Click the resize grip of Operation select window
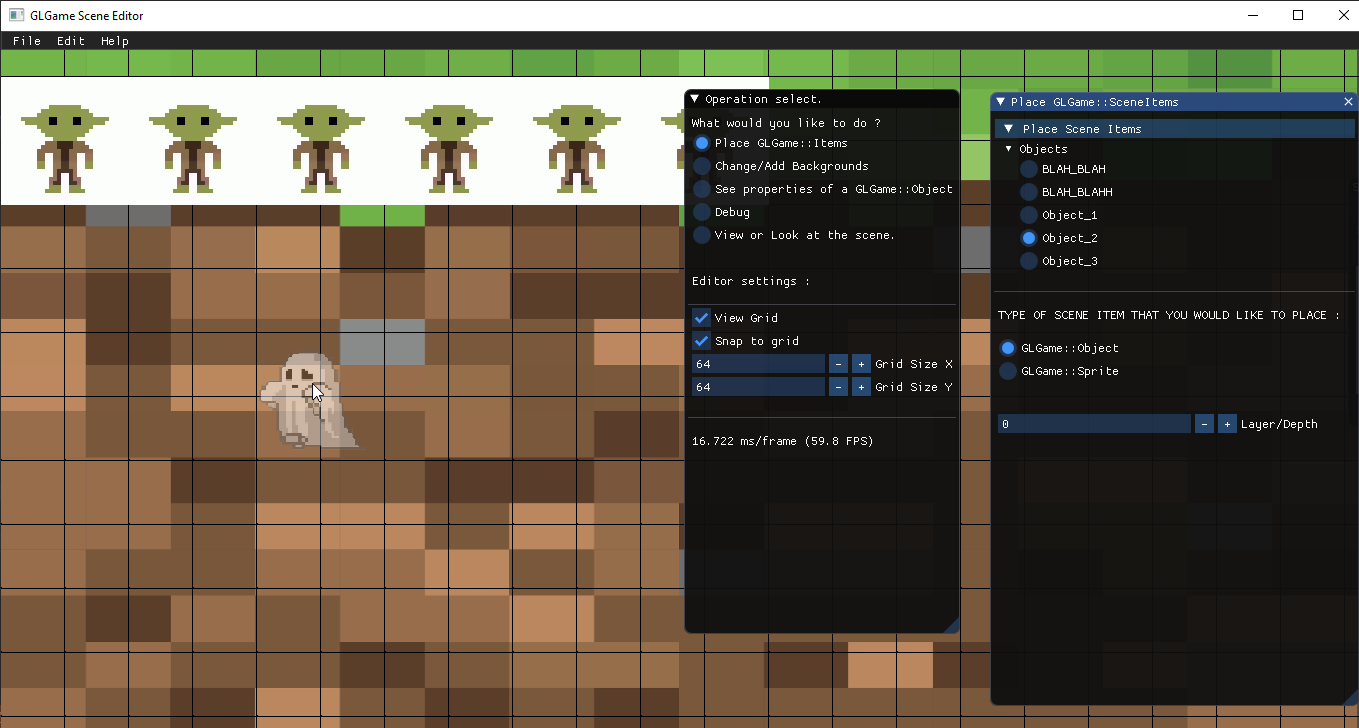The width and height of the screenshot is (1359, 728). [951, 625]
